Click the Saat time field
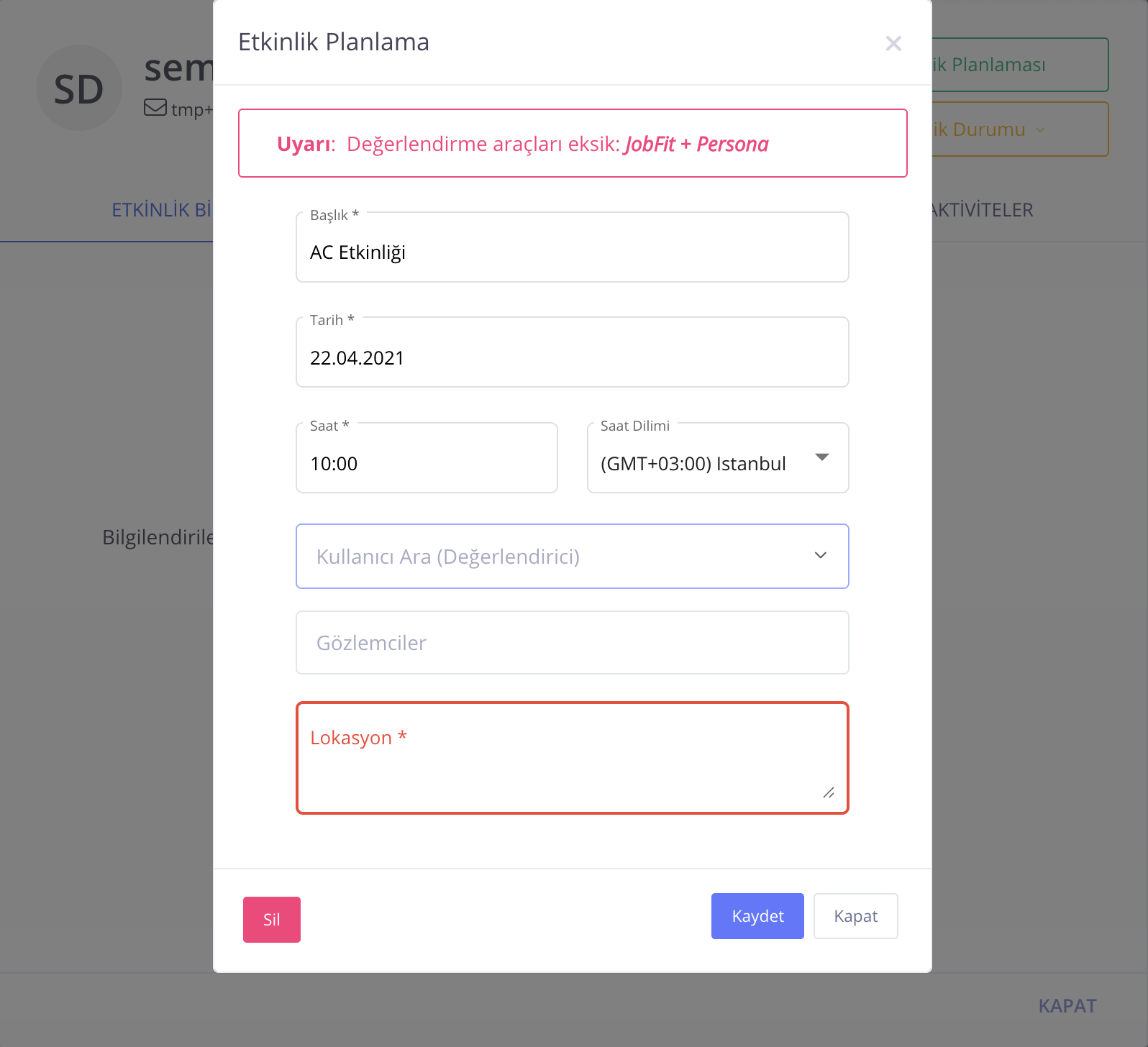Screen dimensions: 1148x1047 pos(427,463)
